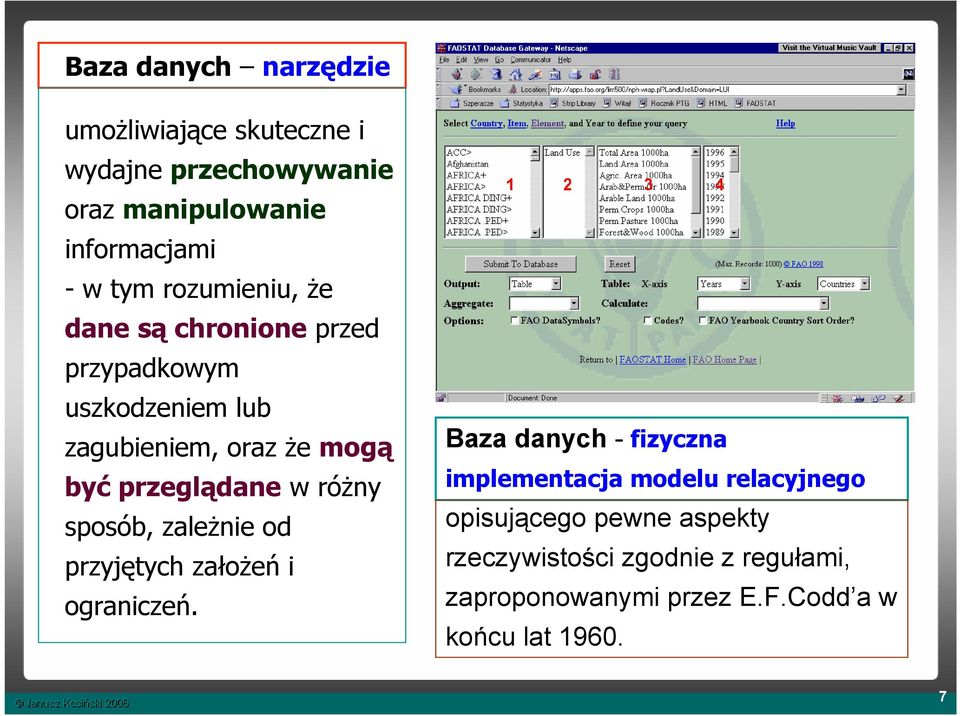
Task: Go to Home via house icon
Action: (x=516, y=74)
